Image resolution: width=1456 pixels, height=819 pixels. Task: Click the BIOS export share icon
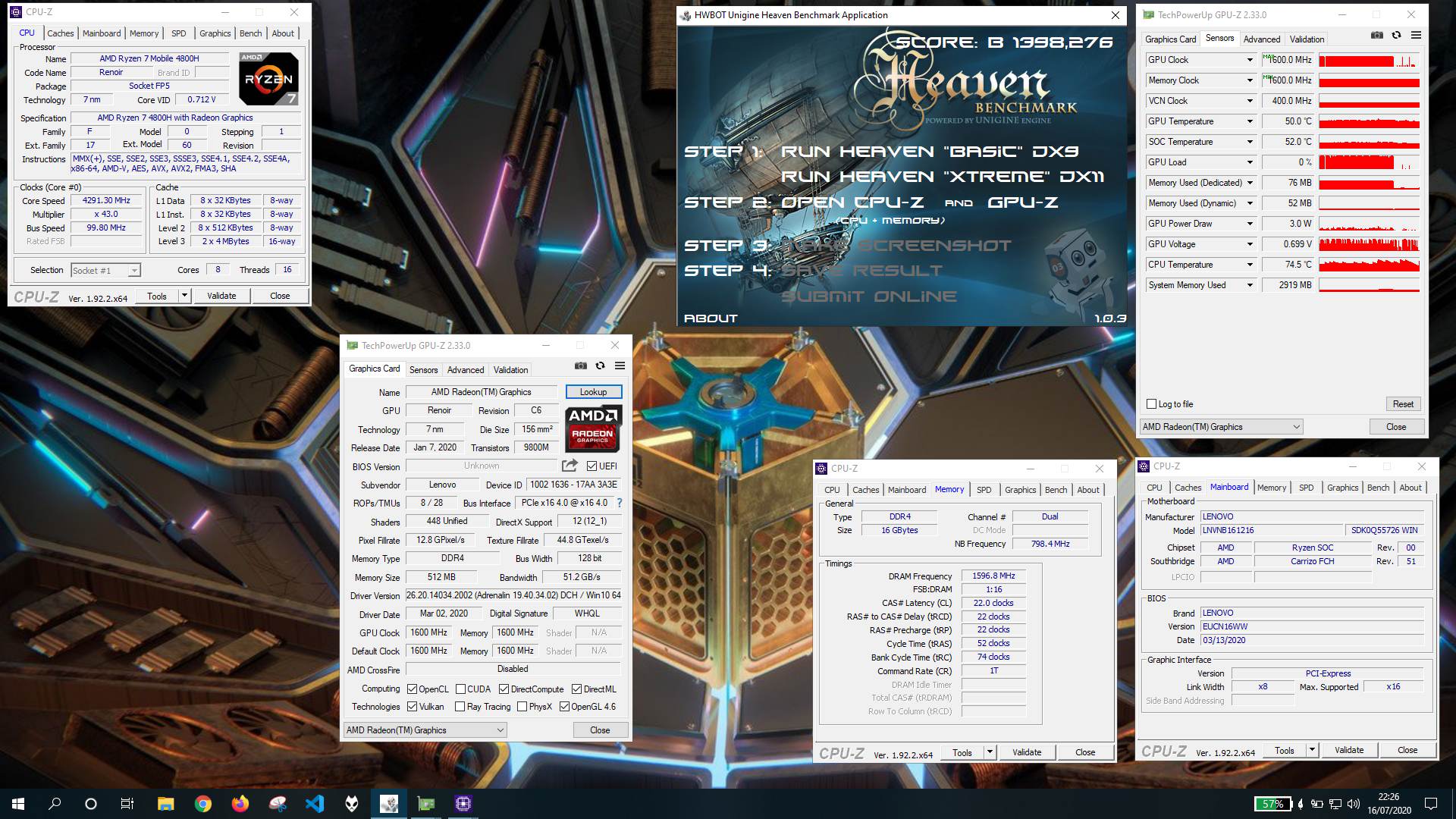(570, 466)
